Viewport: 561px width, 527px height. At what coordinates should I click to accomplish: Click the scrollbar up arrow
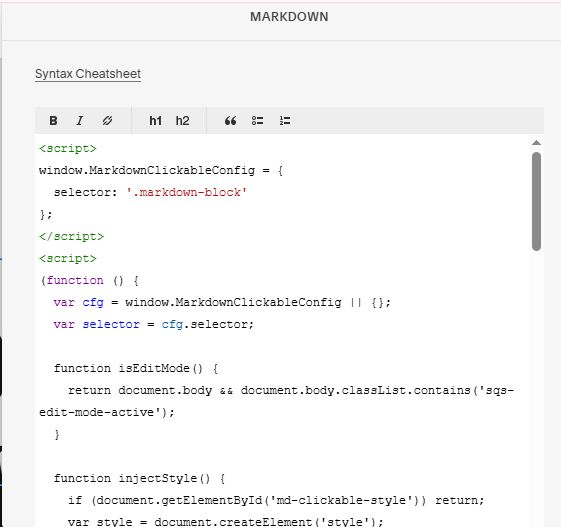536,143
